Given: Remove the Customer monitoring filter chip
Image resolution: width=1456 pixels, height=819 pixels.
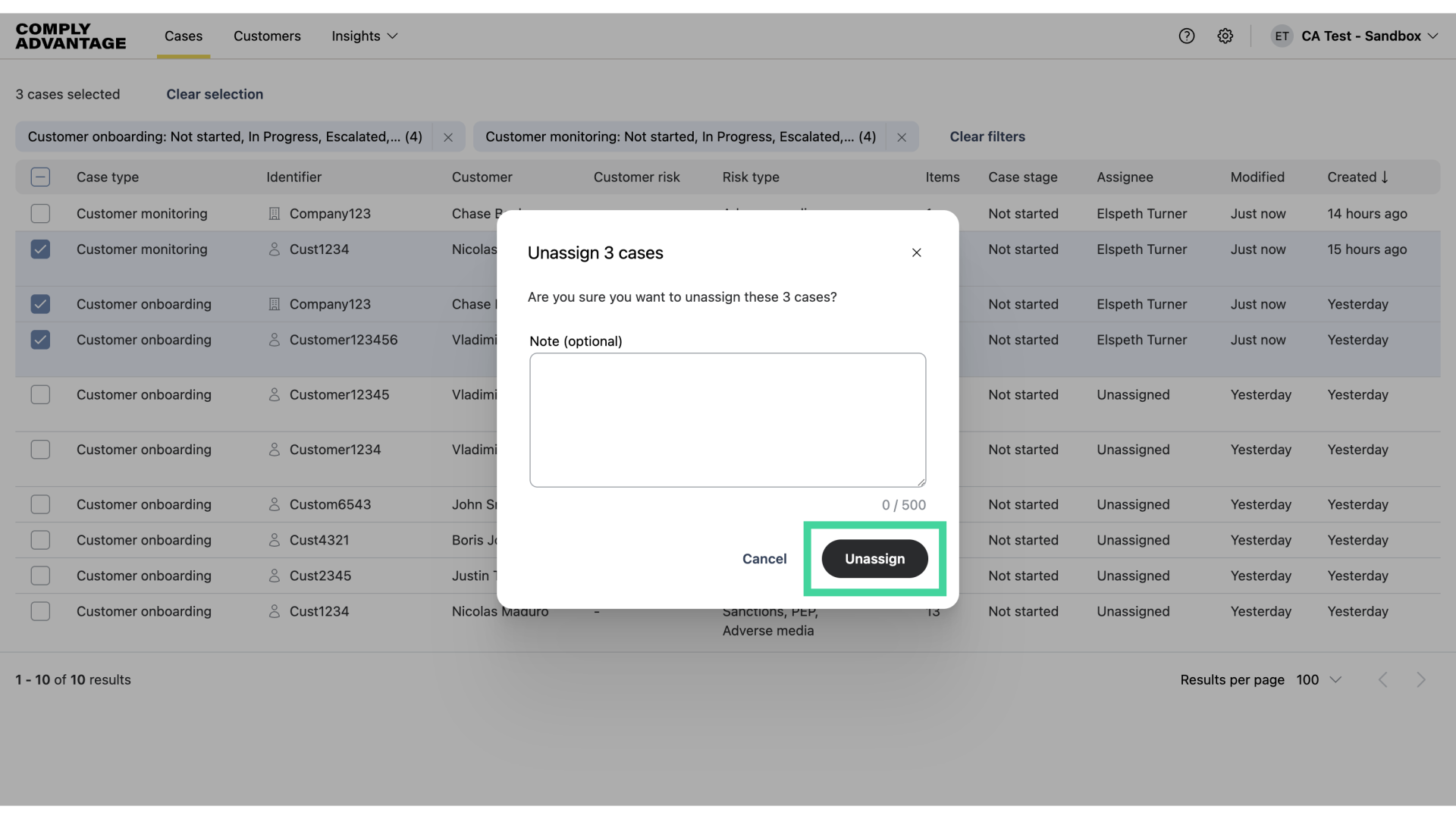Looking at the screenshot, I should (x=902, y=137).
